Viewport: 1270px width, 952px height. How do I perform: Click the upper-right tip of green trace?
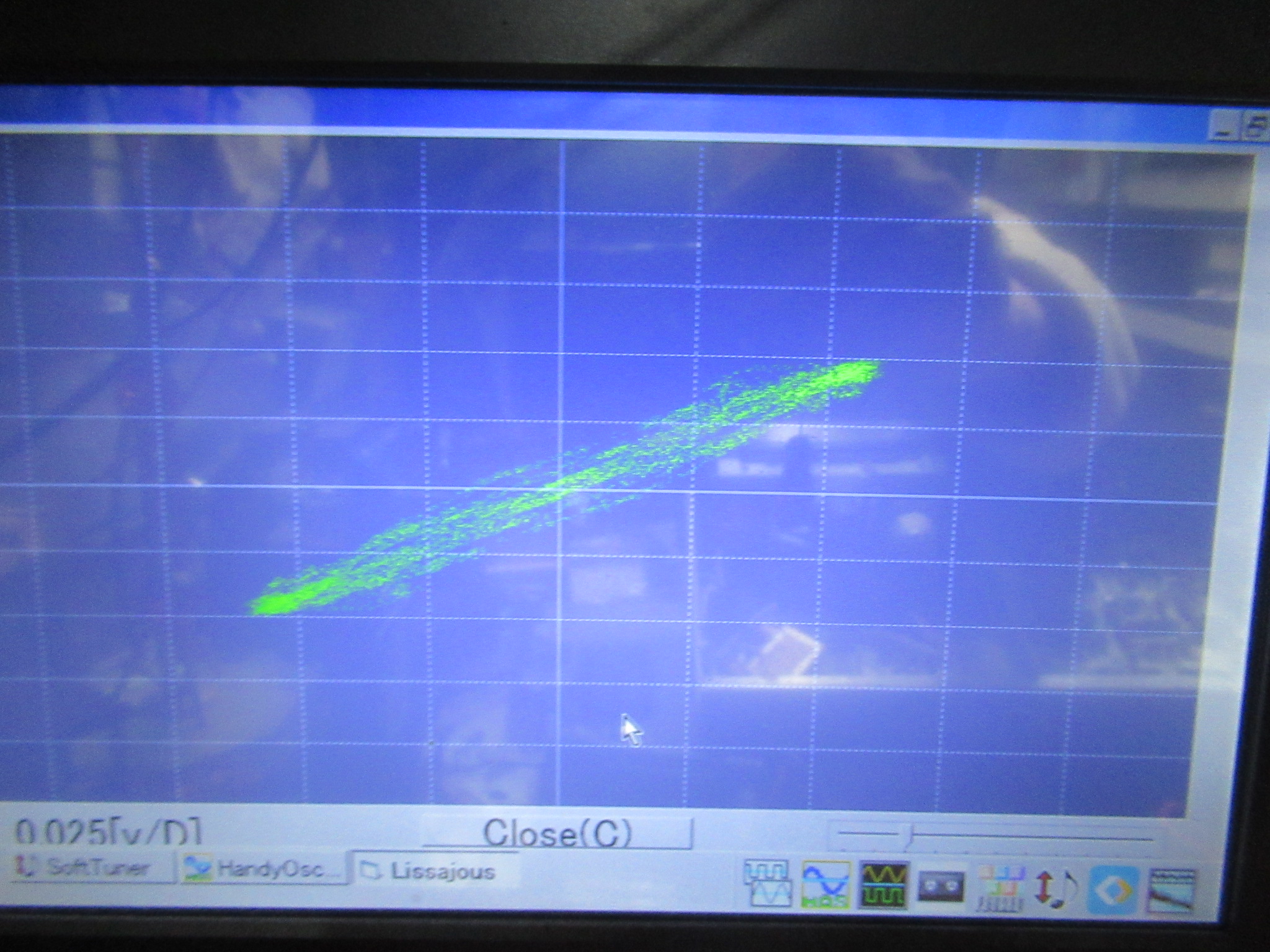pos(873,368)
